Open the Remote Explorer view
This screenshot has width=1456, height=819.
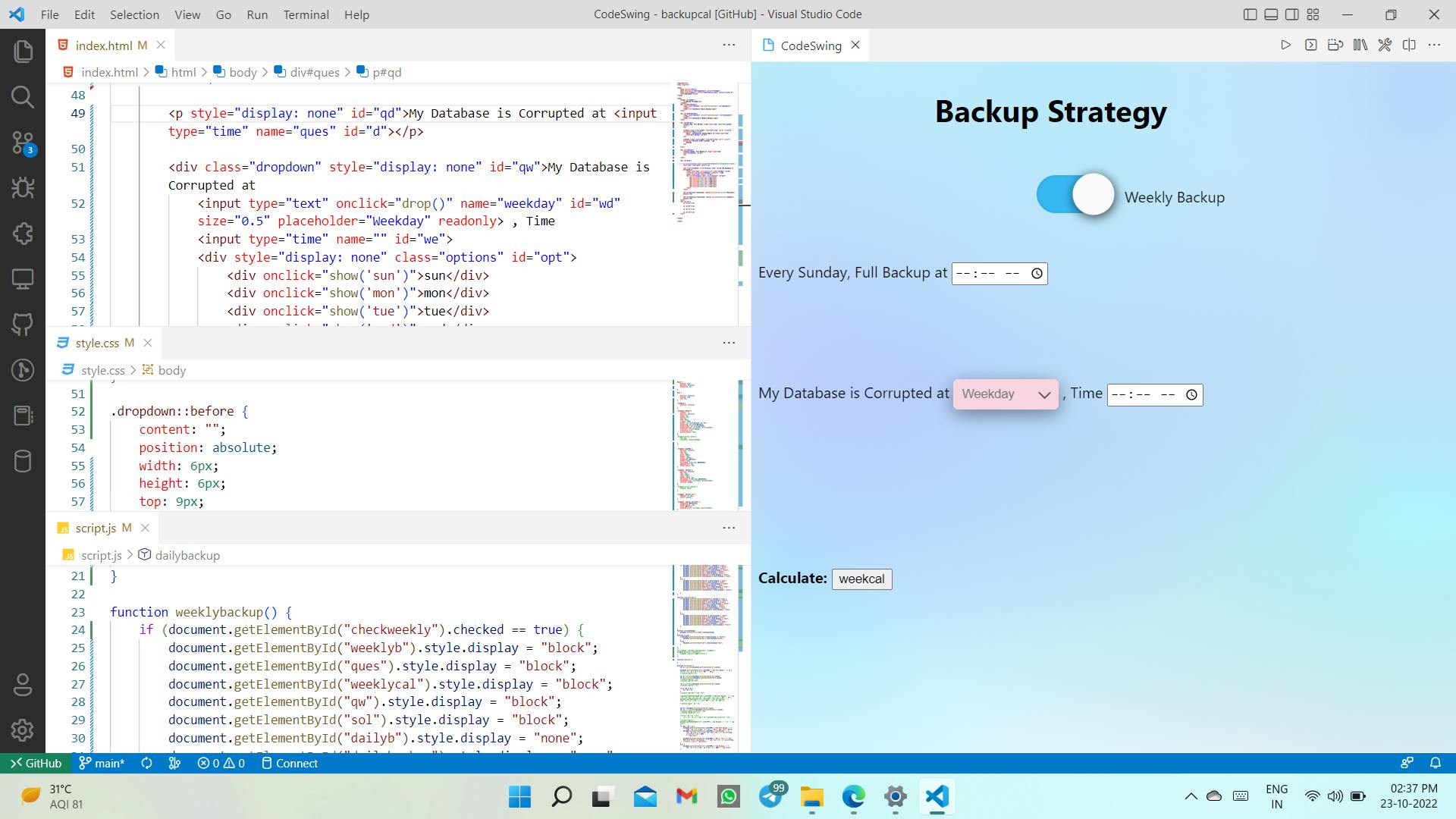pos(23,278)
